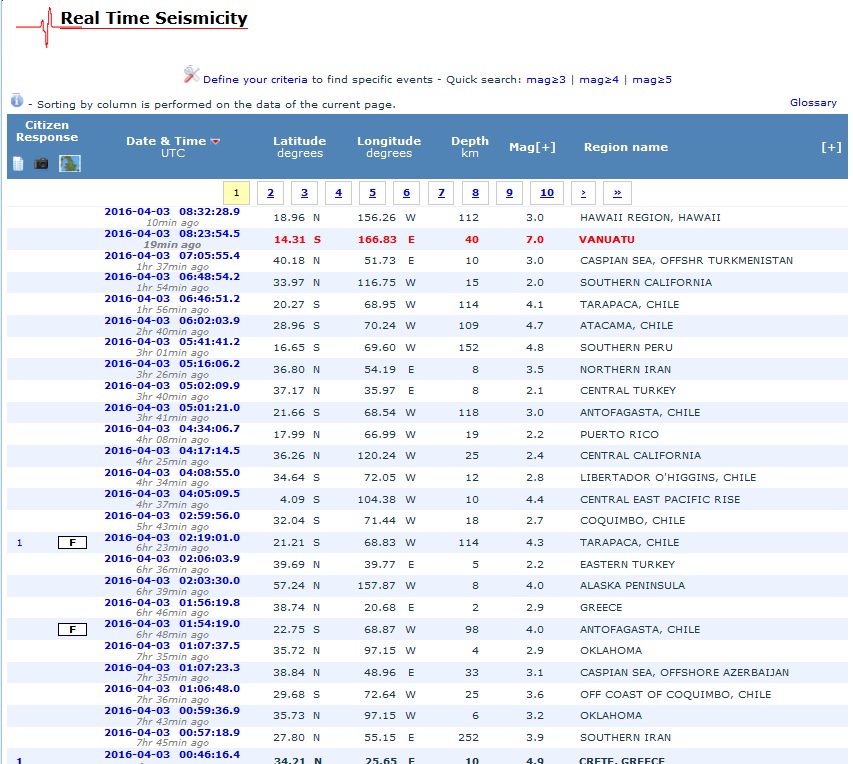Open the Crete, Greece event 00:46:16.4
Viewport: 853px width, 764px height.
[x=172, y=754]
